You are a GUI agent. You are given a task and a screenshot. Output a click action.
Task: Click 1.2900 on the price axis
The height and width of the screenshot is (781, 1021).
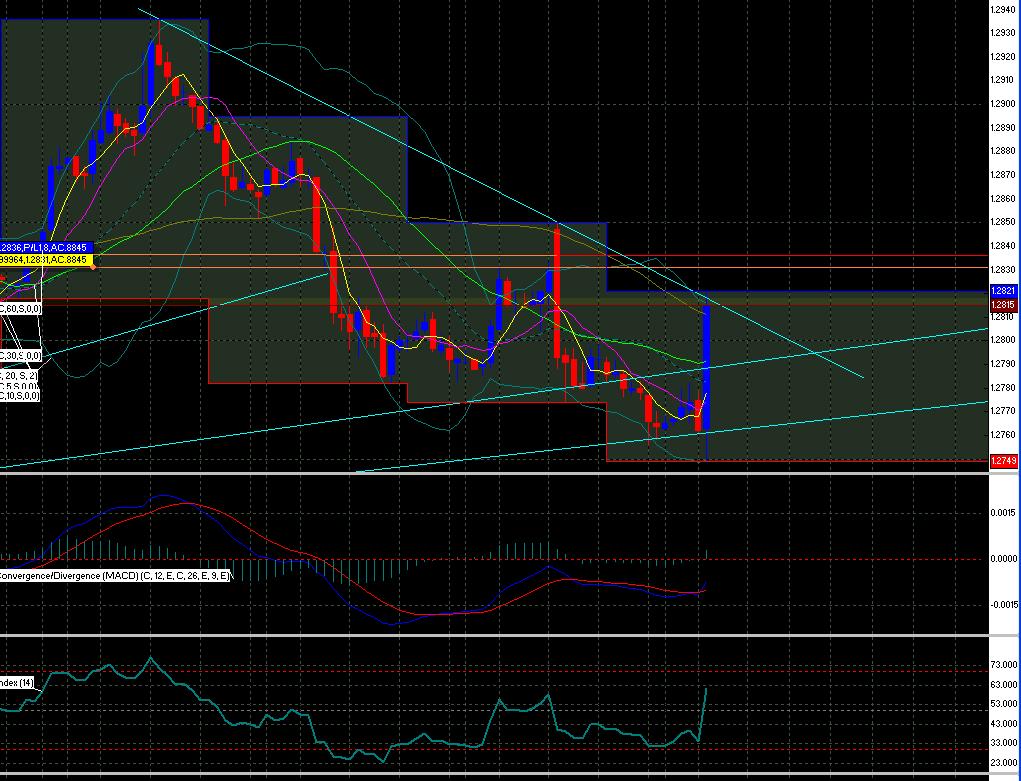[x=1002, y=104]
